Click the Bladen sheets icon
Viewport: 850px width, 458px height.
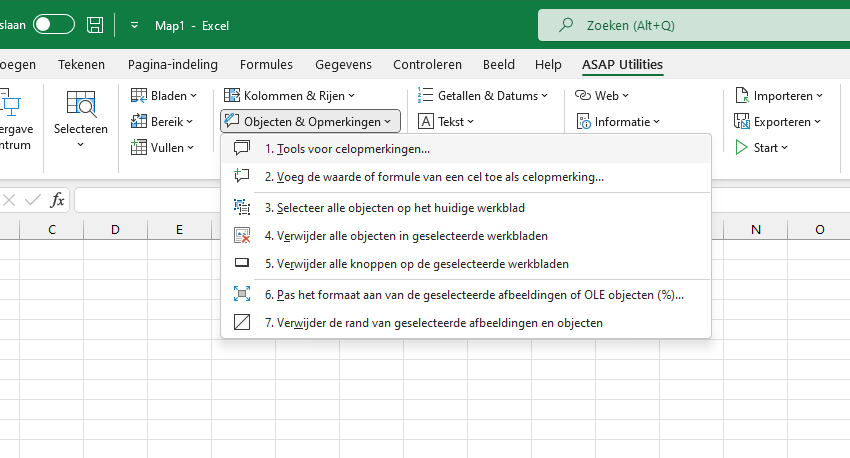[139, 95]
